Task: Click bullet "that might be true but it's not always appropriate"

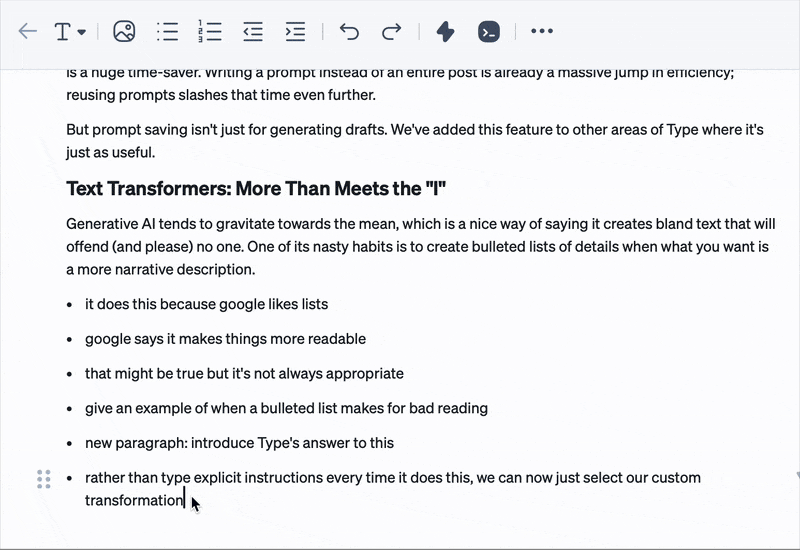Action: coord(244,373)
